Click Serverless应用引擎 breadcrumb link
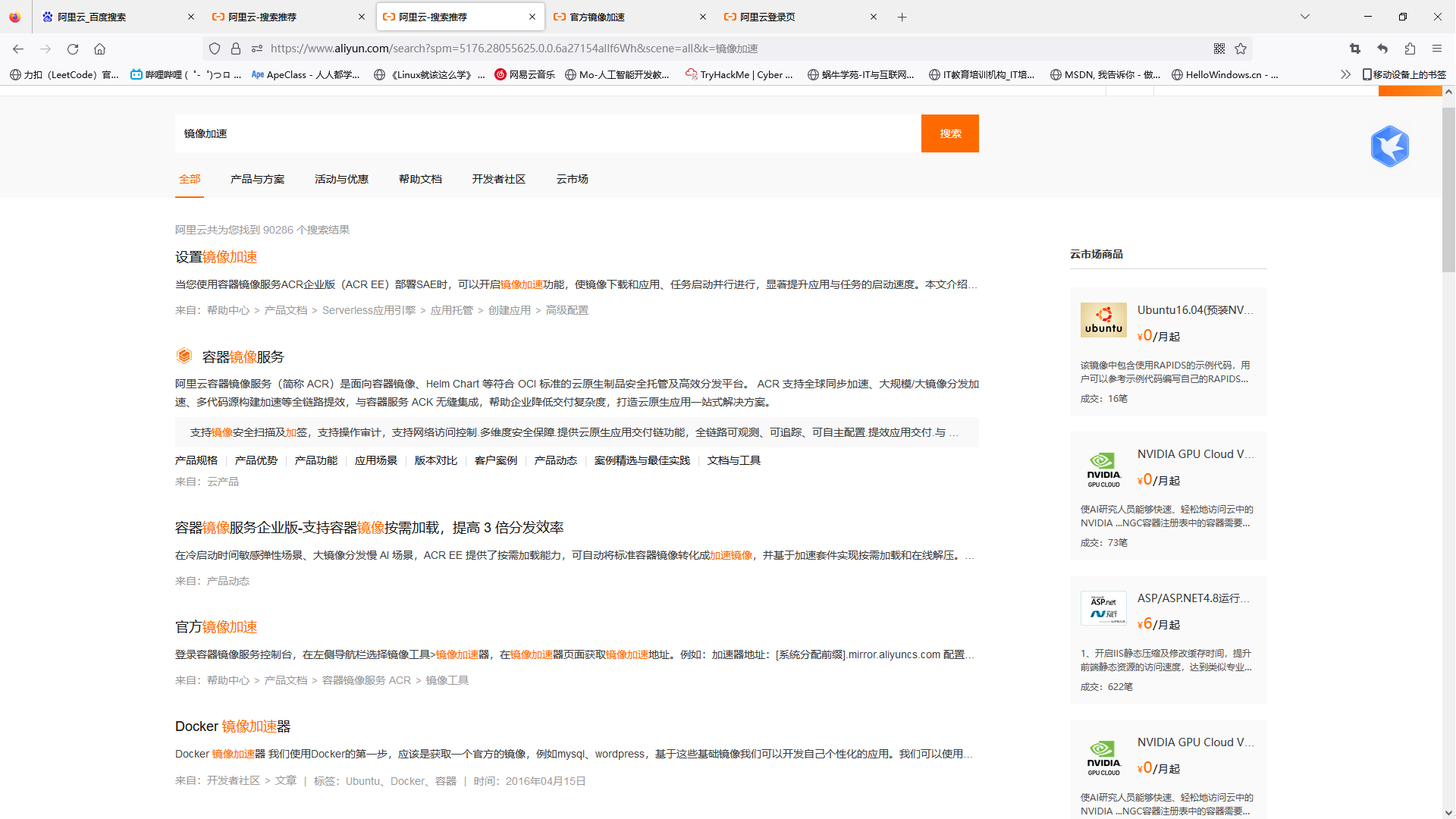 coord(369,310)
